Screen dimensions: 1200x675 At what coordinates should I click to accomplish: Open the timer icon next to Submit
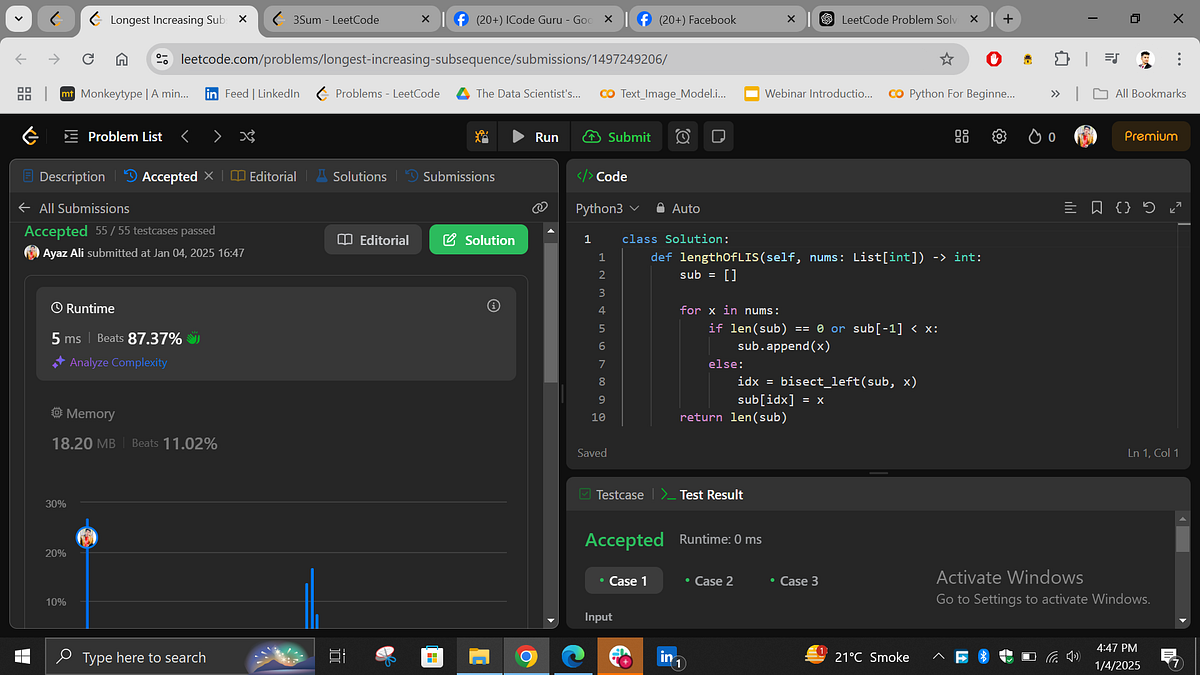(x=682, y=136)
